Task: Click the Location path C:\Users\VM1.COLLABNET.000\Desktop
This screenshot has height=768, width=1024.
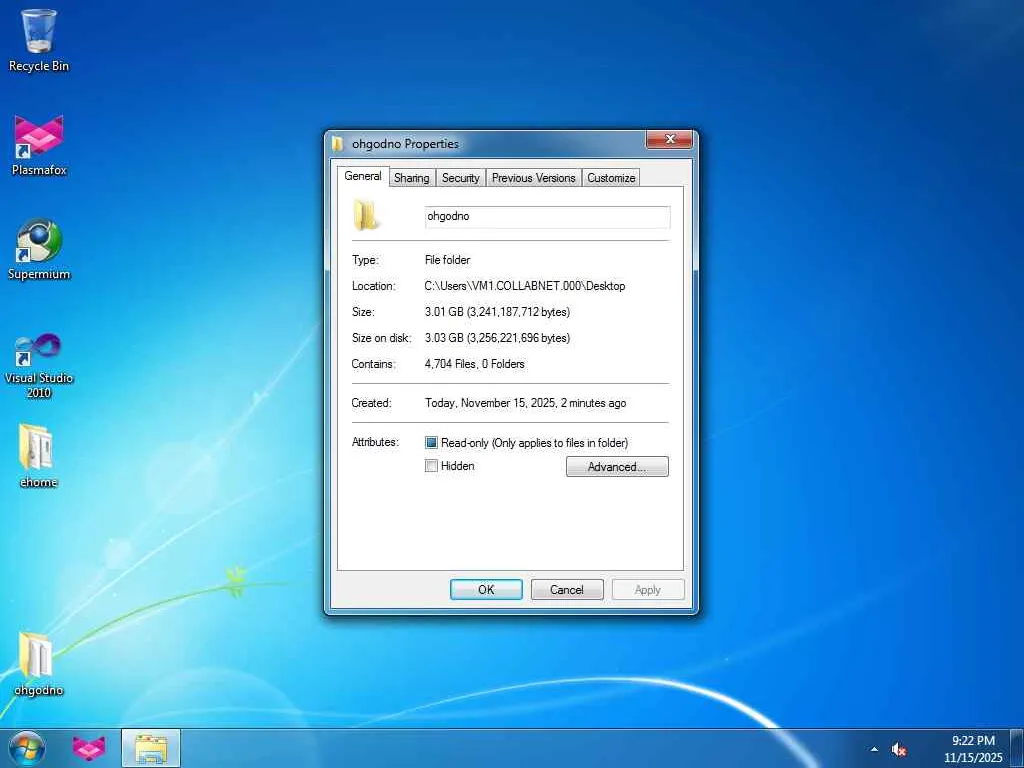Action: coord(524,286)
